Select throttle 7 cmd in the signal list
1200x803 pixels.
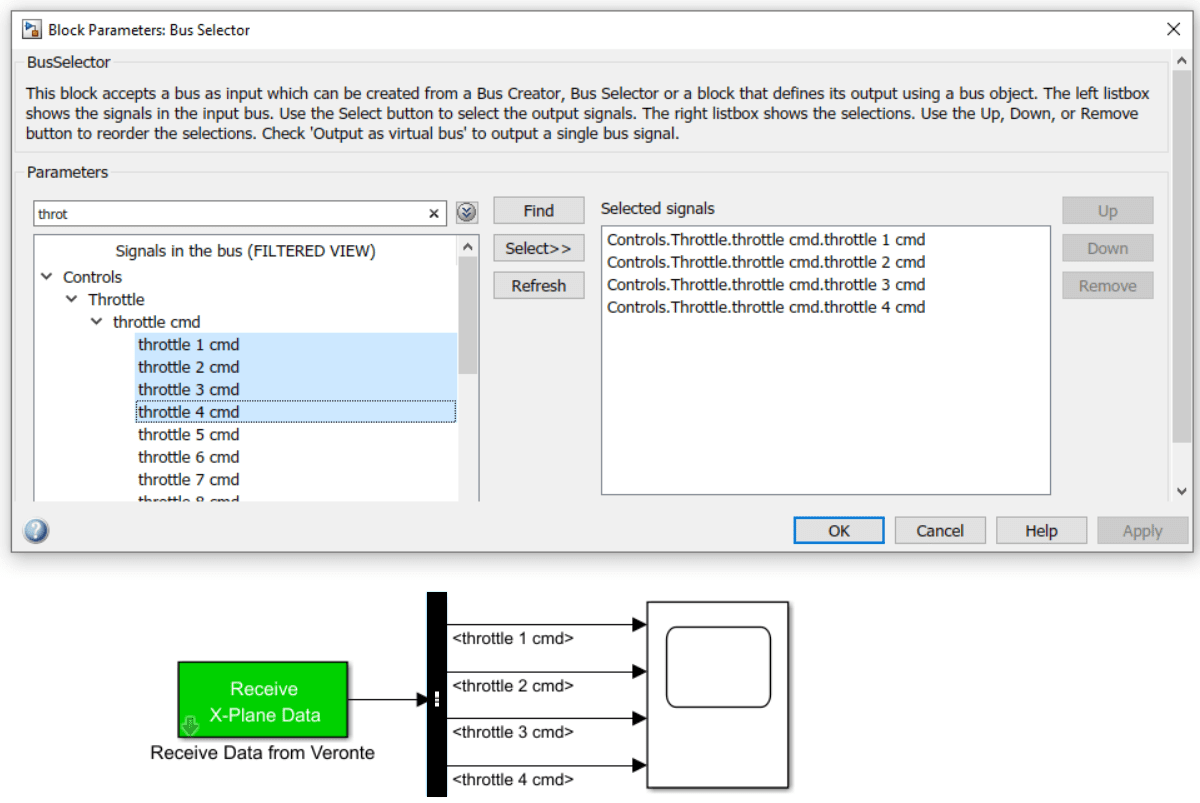click(x=189, y=480)
